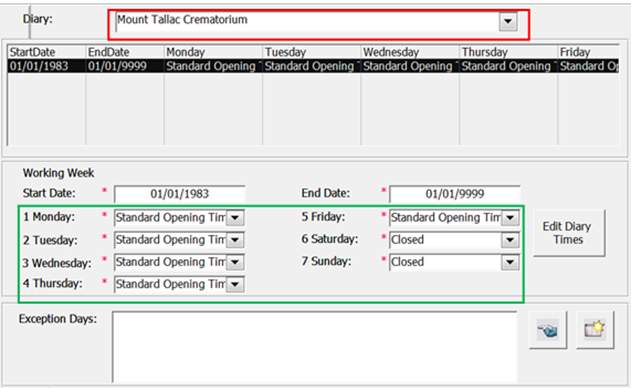
Task: Click the Thursday Standard Opening grid cell
Action: click(x=508, y=66)
